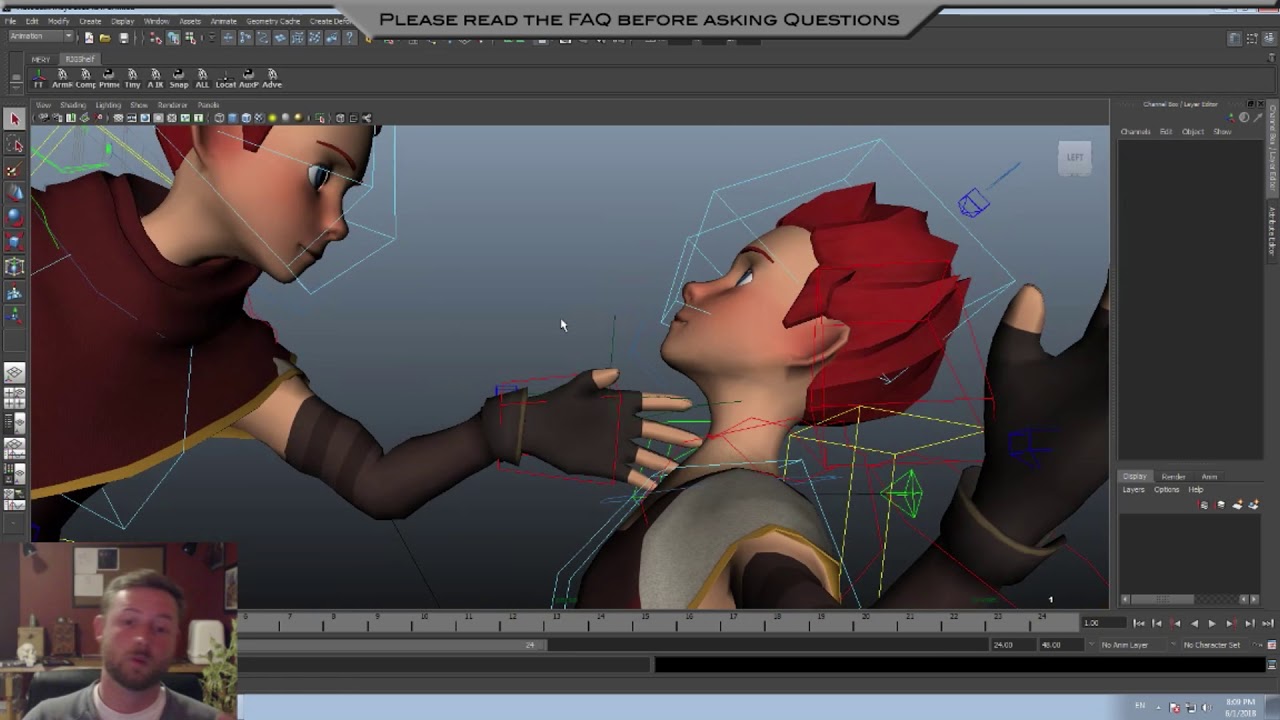
Task: Click the Comp shelf button
Action: point(85,78)
